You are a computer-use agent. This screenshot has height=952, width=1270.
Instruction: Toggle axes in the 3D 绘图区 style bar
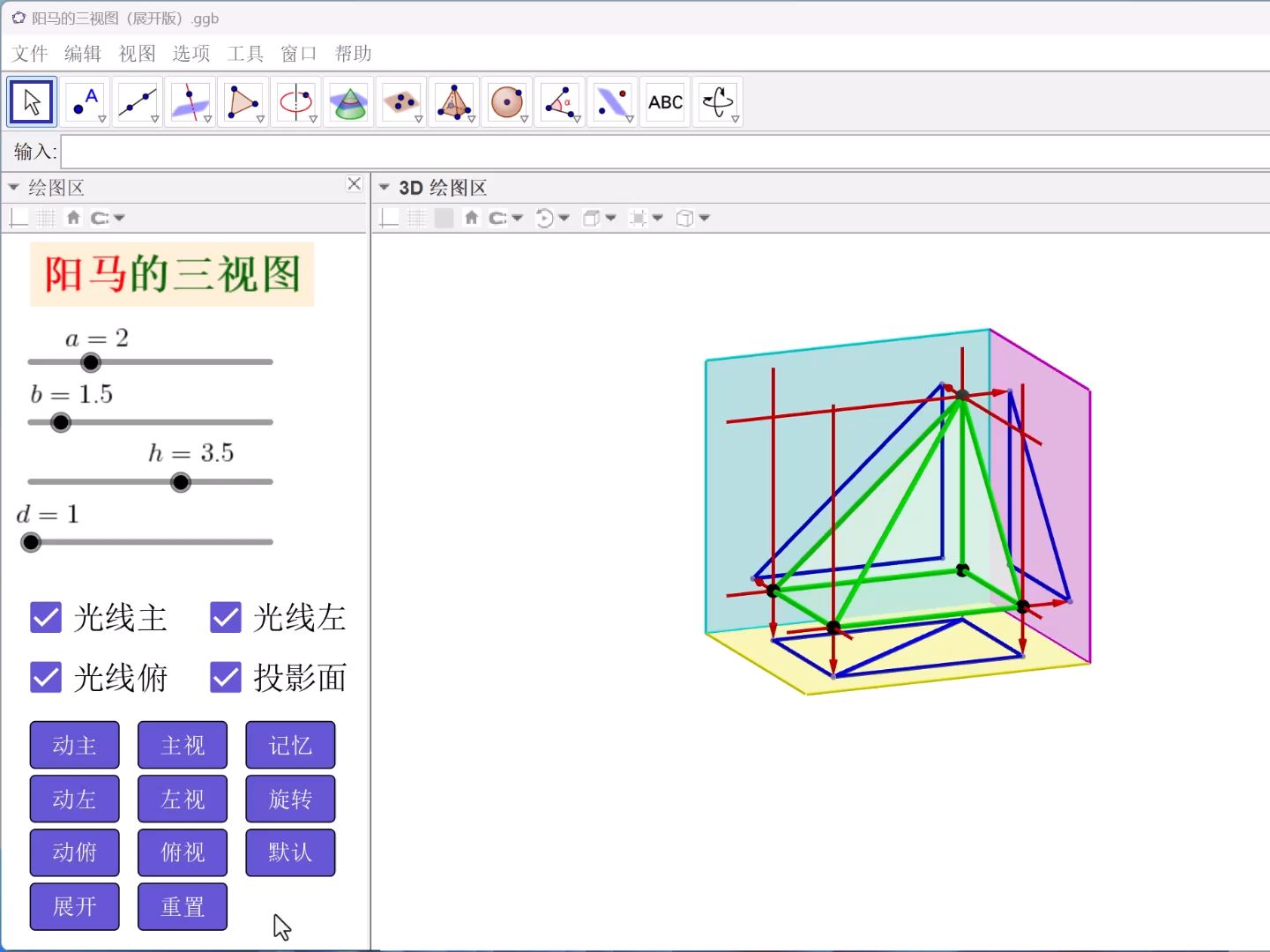[389, 218]
